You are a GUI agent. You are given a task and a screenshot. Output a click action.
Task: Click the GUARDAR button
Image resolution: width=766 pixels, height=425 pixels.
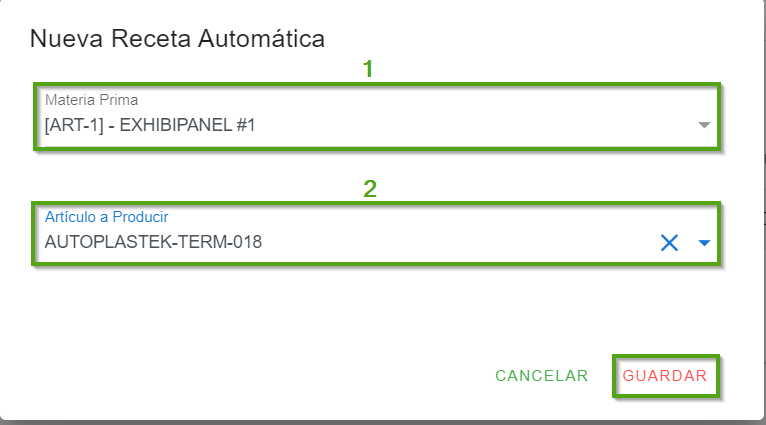[x=665, y=376]
